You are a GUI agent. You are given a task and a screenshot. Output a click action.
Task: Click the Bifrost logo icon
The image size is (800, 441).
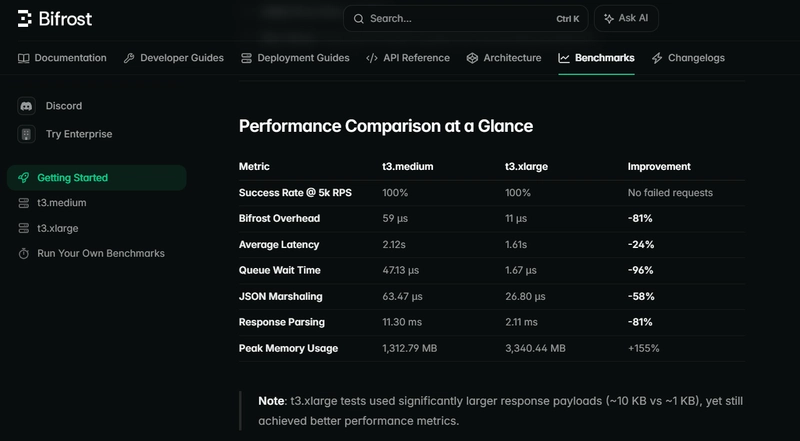25,18
